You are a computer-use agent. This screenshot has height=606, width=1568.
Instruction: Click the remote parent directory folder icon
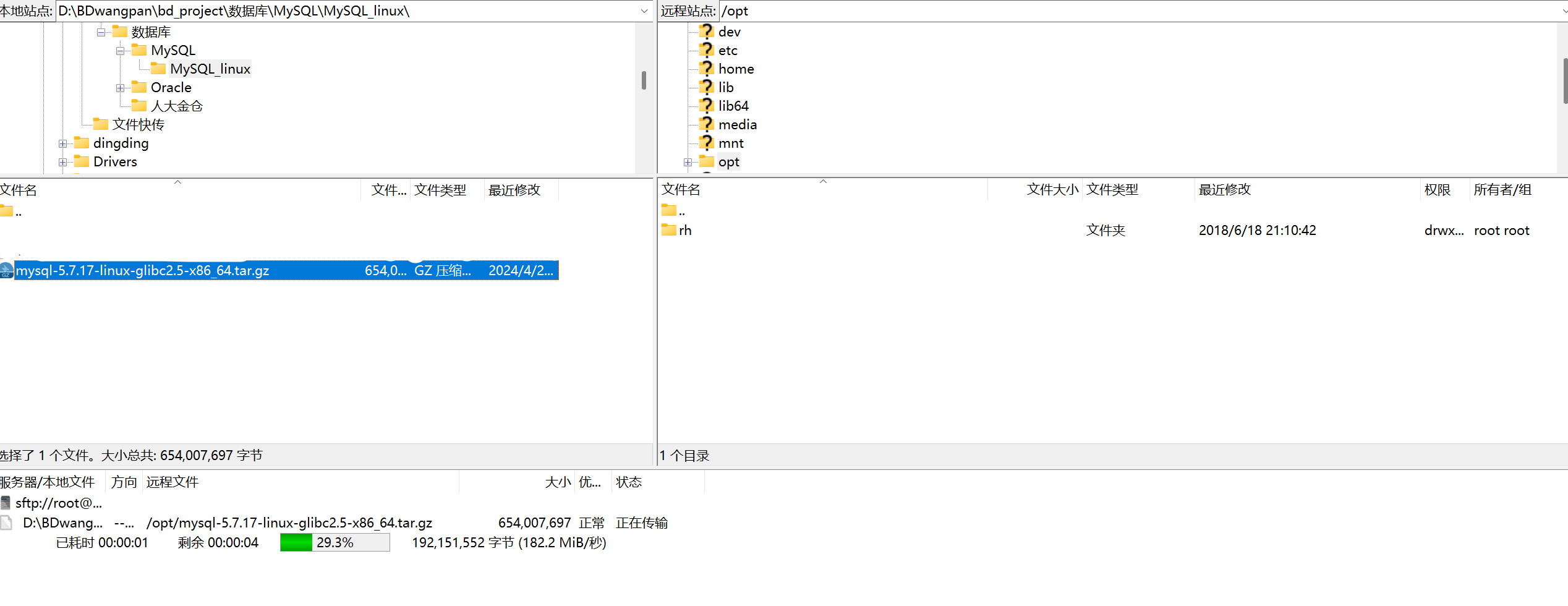tap(668, 211)
